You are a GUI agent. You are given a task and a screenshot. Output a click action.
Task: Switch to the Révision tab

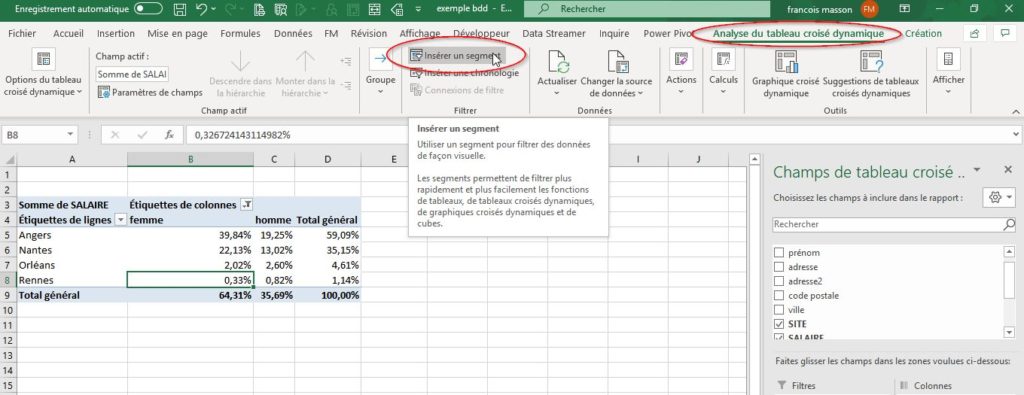pyautogui.click(x=369, y=33)
